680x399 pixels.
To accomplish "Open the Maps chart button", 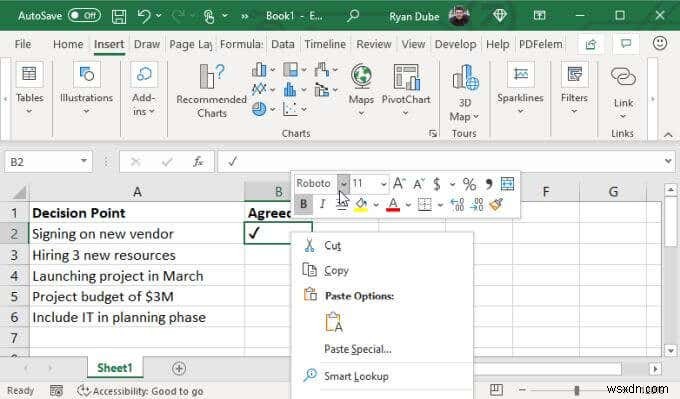I will [361, 90].
